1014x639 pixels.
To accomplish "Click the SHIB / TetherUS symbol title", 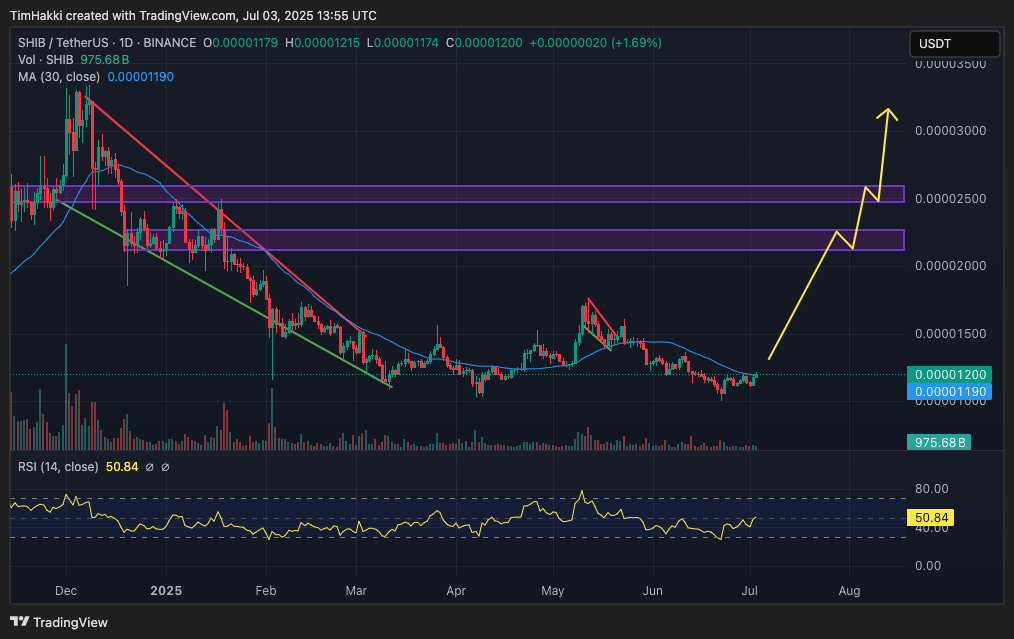I will [x=64, y=43].
